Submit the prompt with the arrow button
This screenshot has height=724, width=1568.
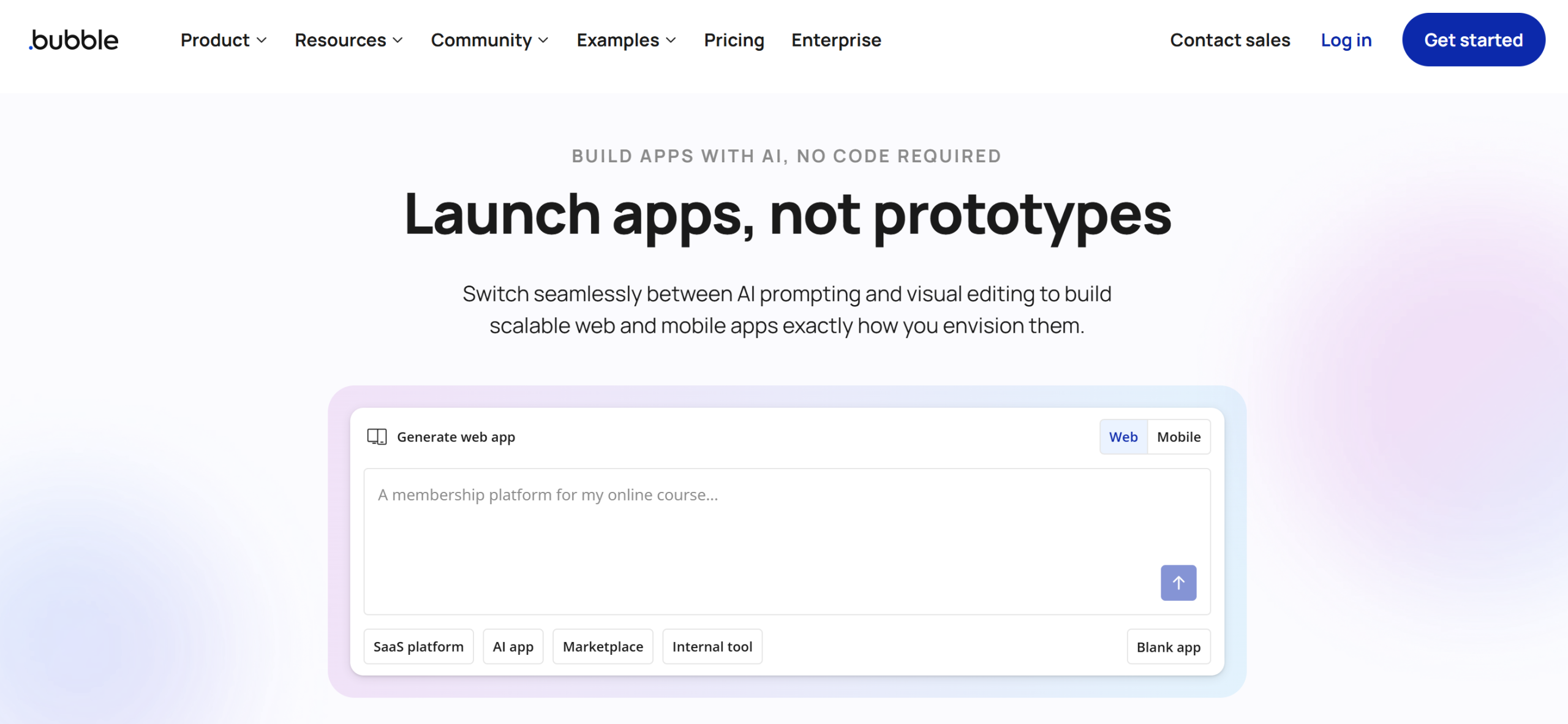(x=1178, y=583)
